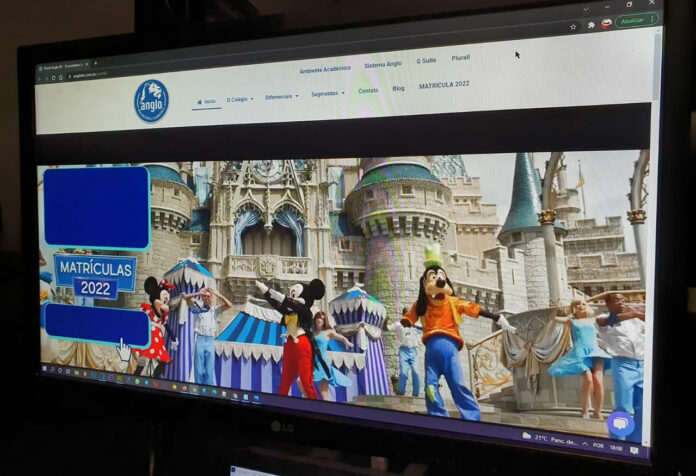The height and width of the screenshot is (476, 696).
Task: Close the Portal Anglo browser tab
Action: (87, 64)
